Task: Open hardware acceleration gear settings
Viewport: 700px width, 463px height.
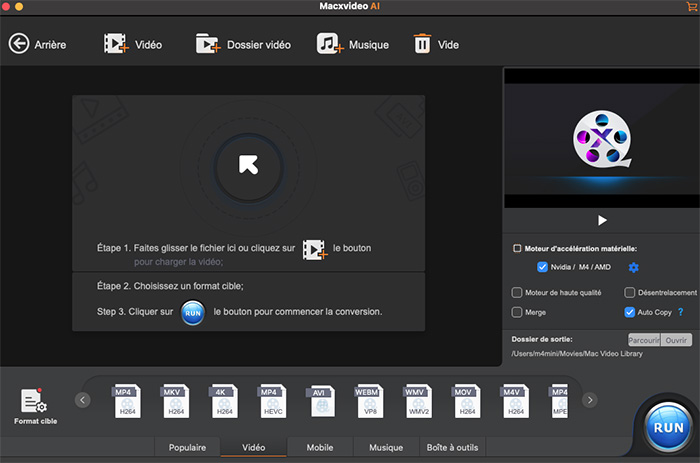Action: 633,267
